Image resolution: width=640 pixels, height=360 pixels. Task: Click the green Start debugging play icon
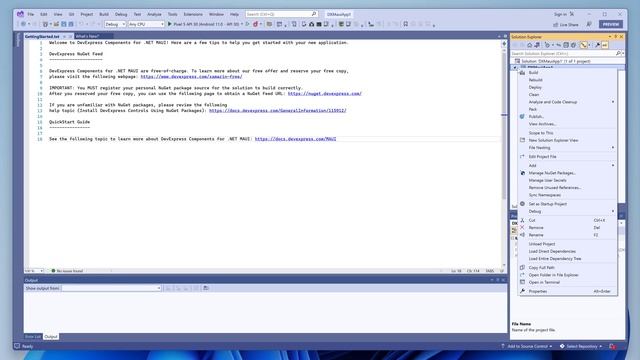pyautogui.click(x=170, y=24)
